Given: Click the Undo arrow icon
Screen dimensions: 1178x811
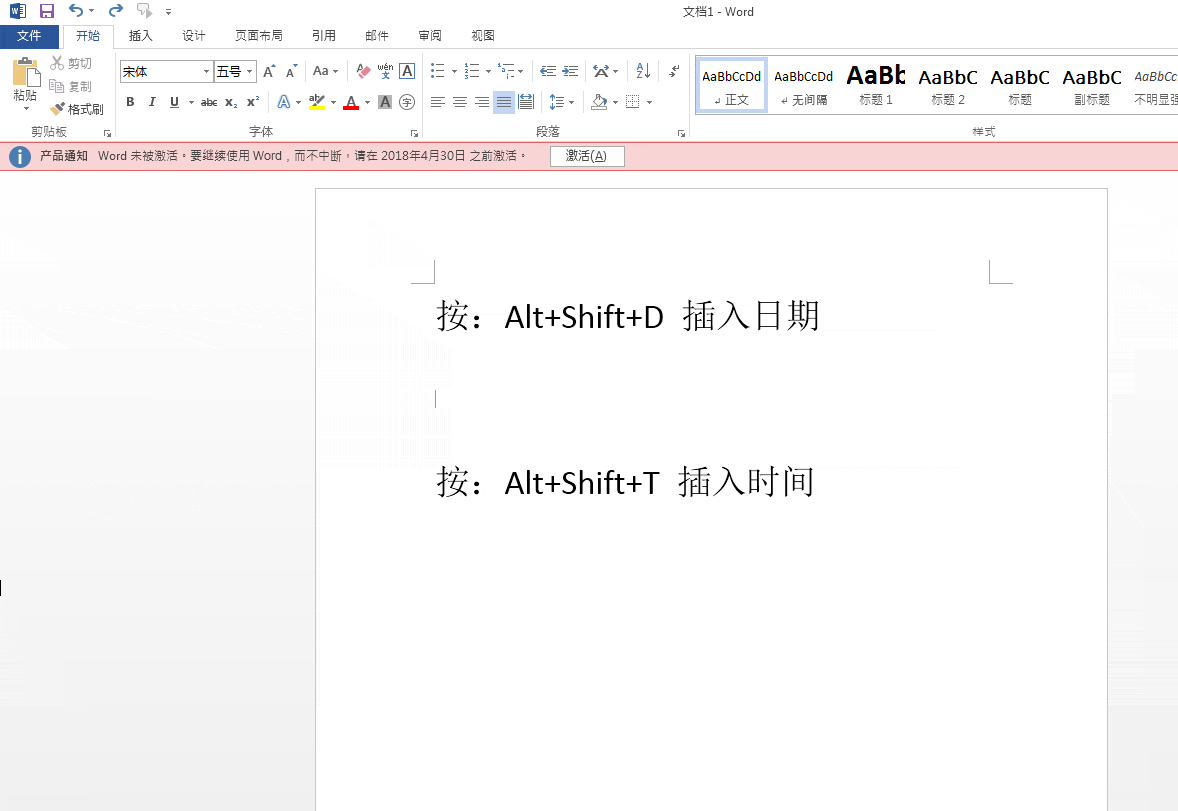Looking at the screenshot, I should point(76,11).
